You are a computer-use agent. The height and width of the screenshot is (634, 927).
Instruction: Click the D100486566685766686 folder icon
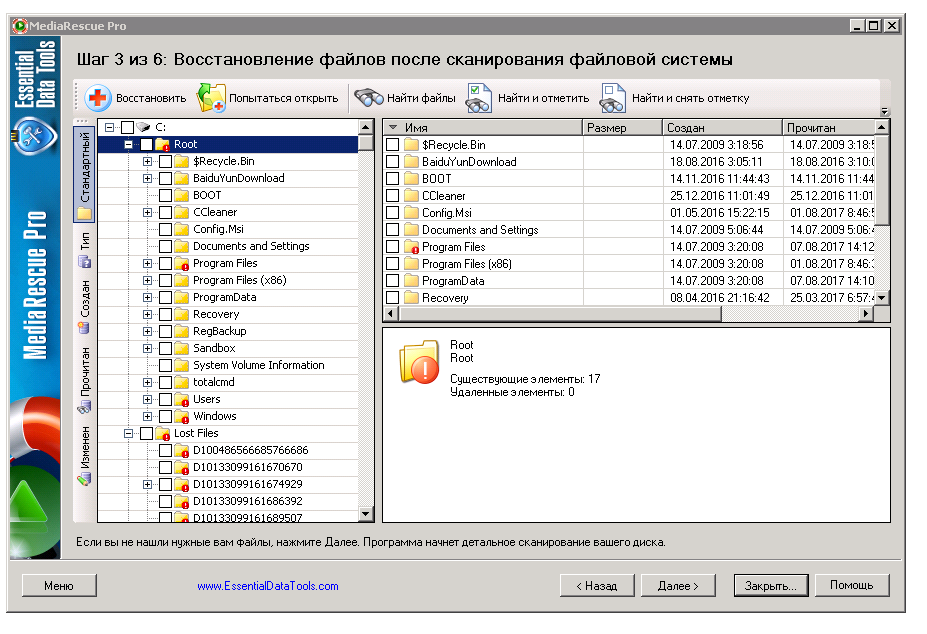coord(182,451)
